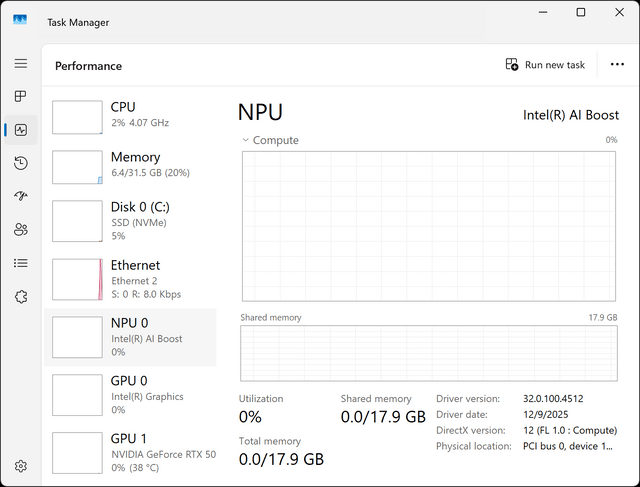
Task: Click the Disk 0 mini graph thumbnail
Action: (x=77, y=221)
